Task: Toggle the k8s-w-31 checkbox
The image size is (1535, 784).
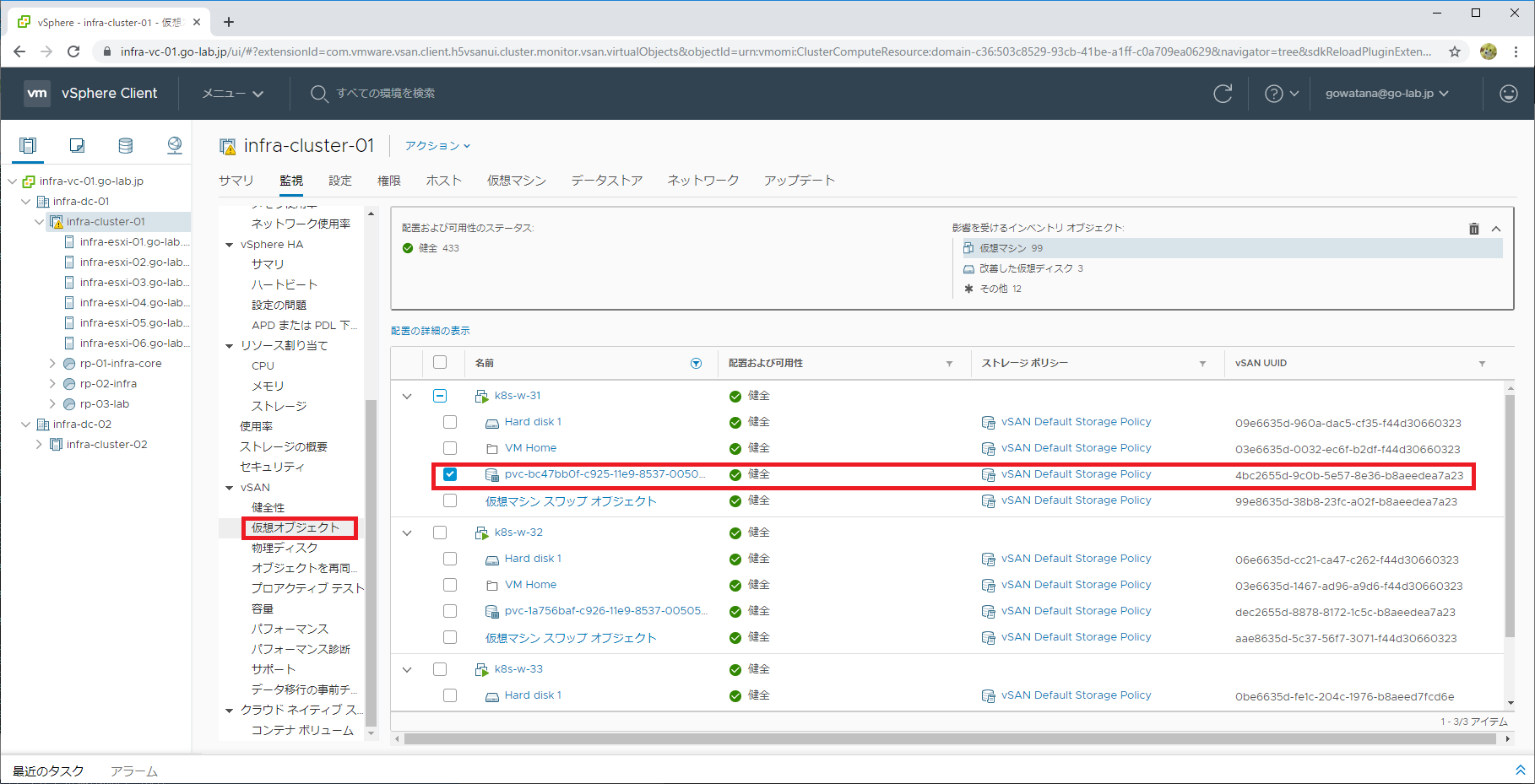Action: pos(440,396)
